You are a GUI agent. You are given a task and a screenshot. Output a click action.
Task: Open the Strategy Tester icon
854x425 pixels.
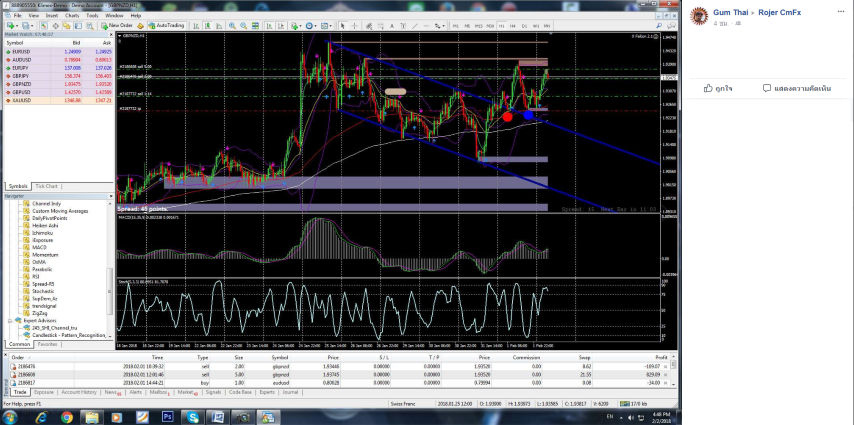[89, 25]
